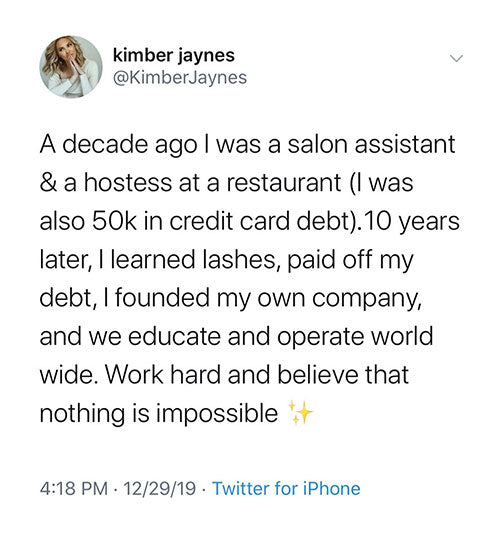Click 'founded my own company' text
The image size is (496, 542).
pos(265,299)
